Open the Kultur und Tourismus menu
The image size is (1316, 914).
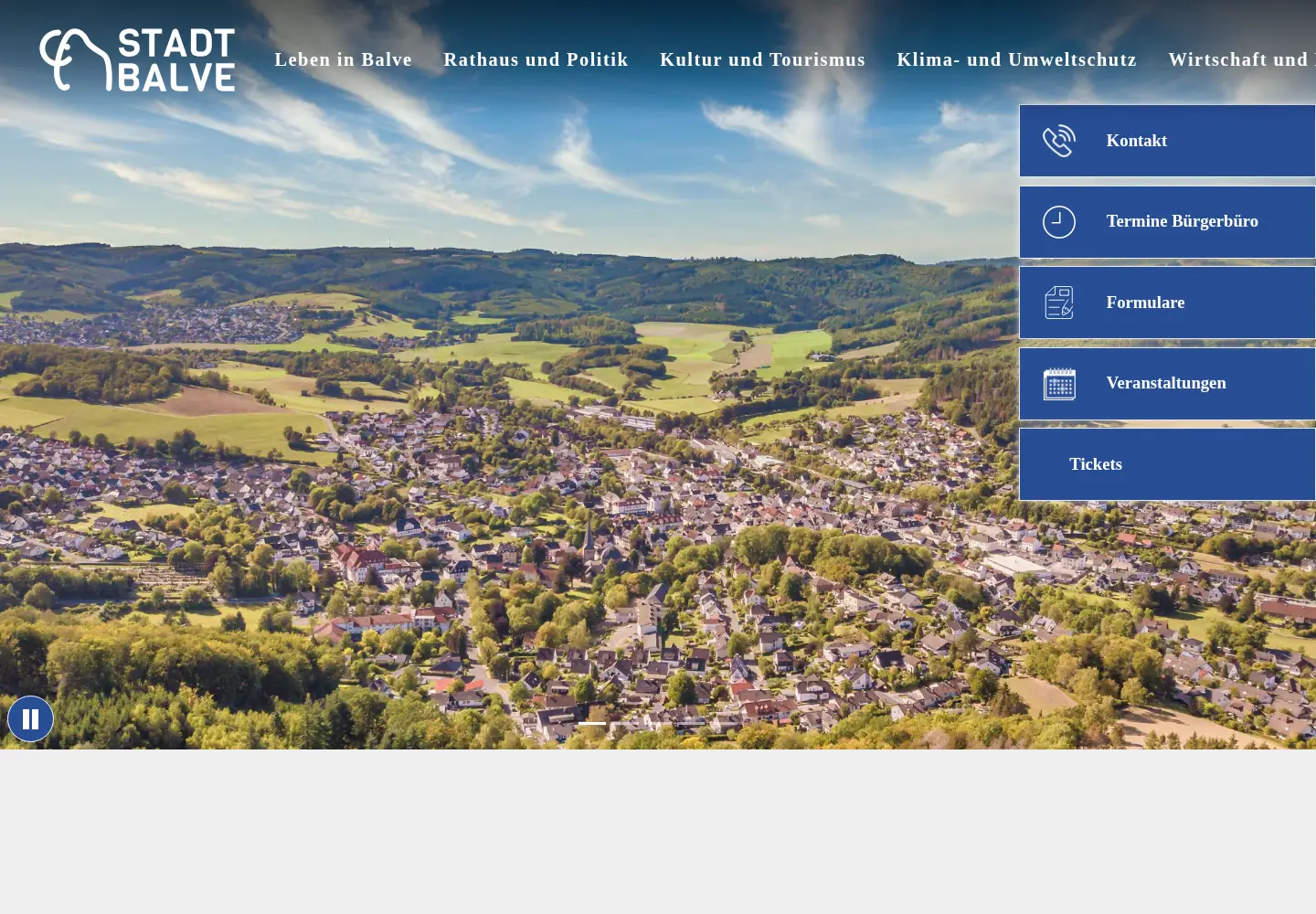point(763,59)
